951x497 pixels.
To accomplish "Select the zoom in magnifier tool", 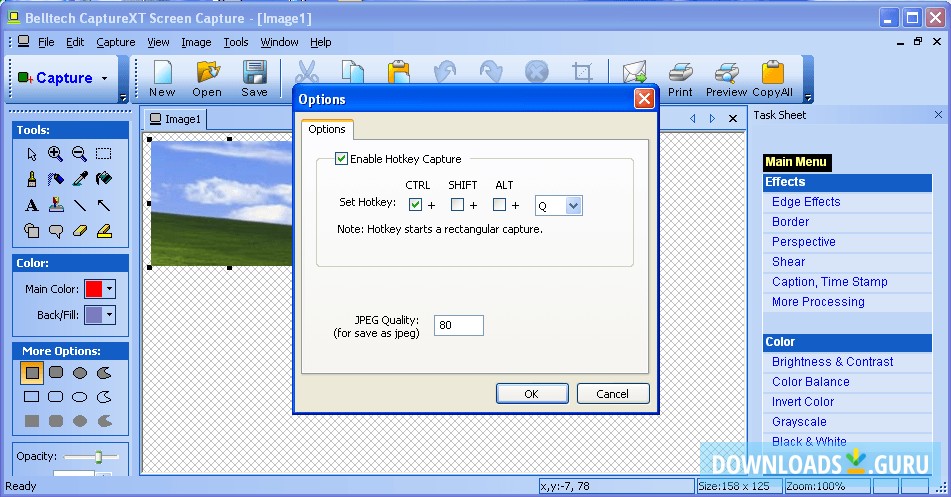I will [x=55, y=154].
